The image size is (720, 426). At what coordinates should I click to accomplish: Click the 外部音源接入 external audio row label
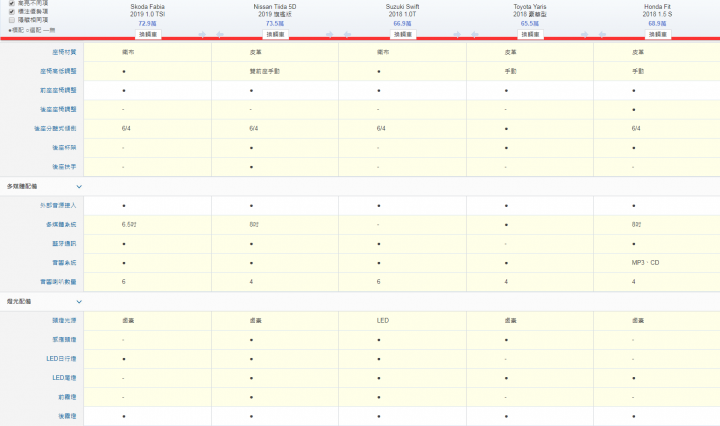(58, 206)
